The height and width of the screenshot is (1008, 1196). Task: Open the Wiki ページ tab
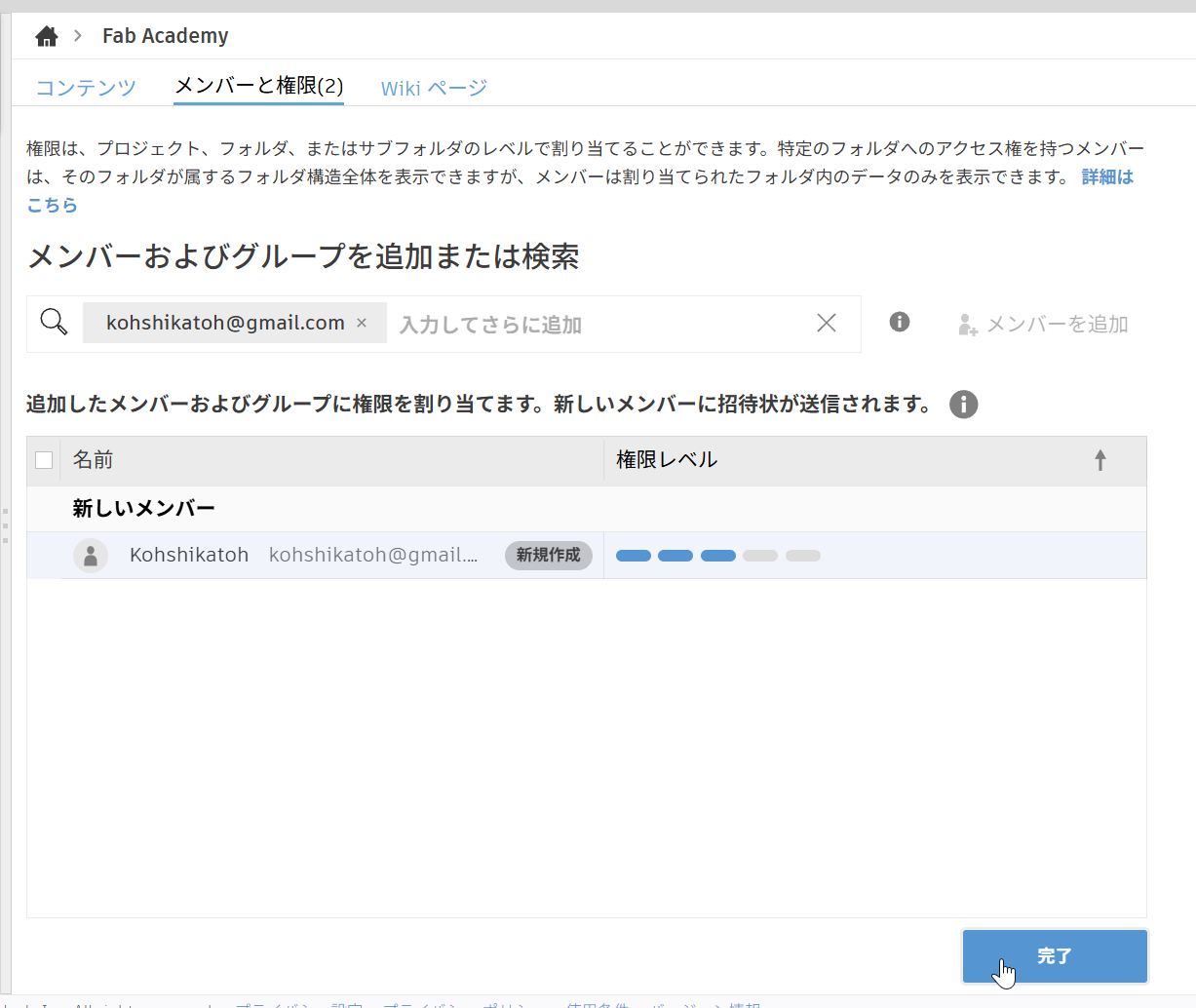coord(433,87)
